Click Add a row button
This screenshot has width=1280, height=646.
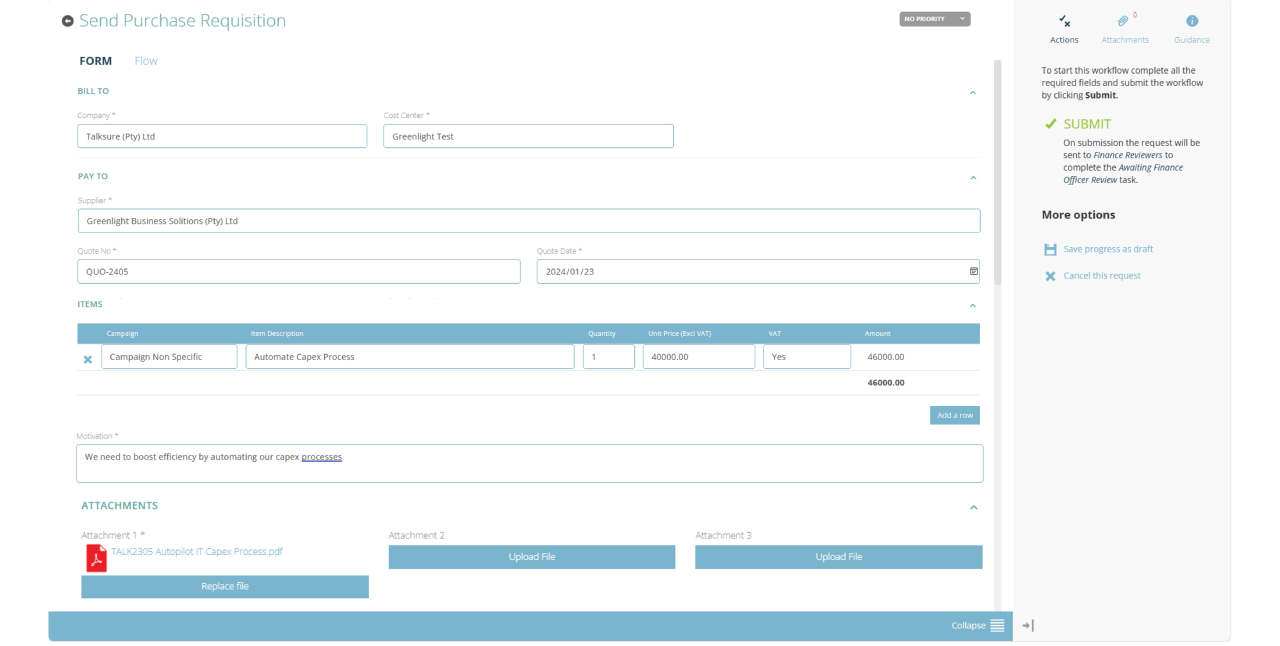(x=954, y=415)
